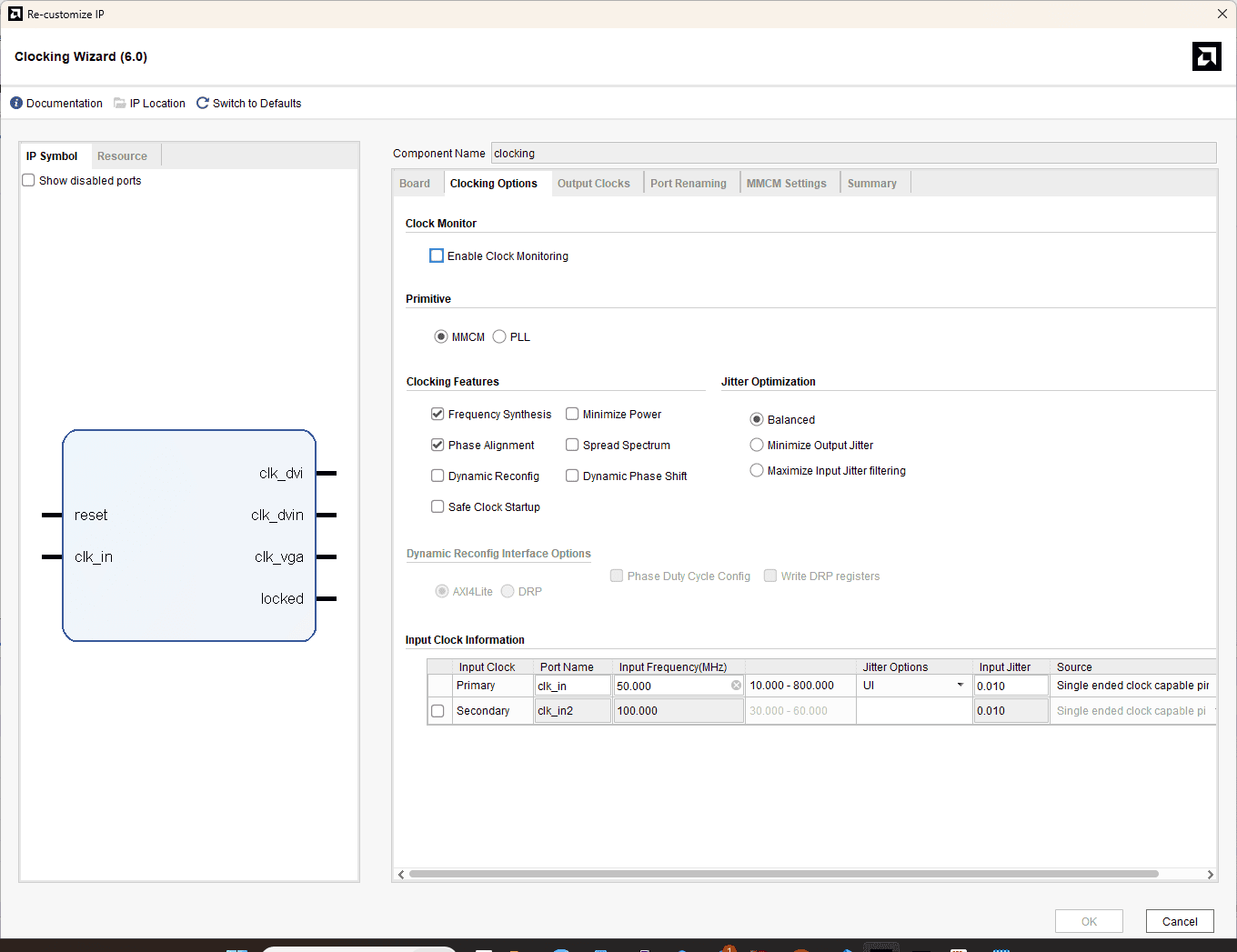Check Show disabled ports
The height and width of the screenshot is (952, 1237).
point(29,181)
